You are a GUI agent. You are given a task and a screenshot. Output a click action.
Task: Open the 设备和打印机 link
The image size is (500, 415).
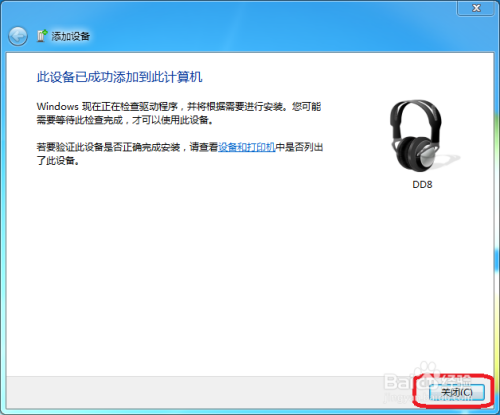click(x=247, y=147)
